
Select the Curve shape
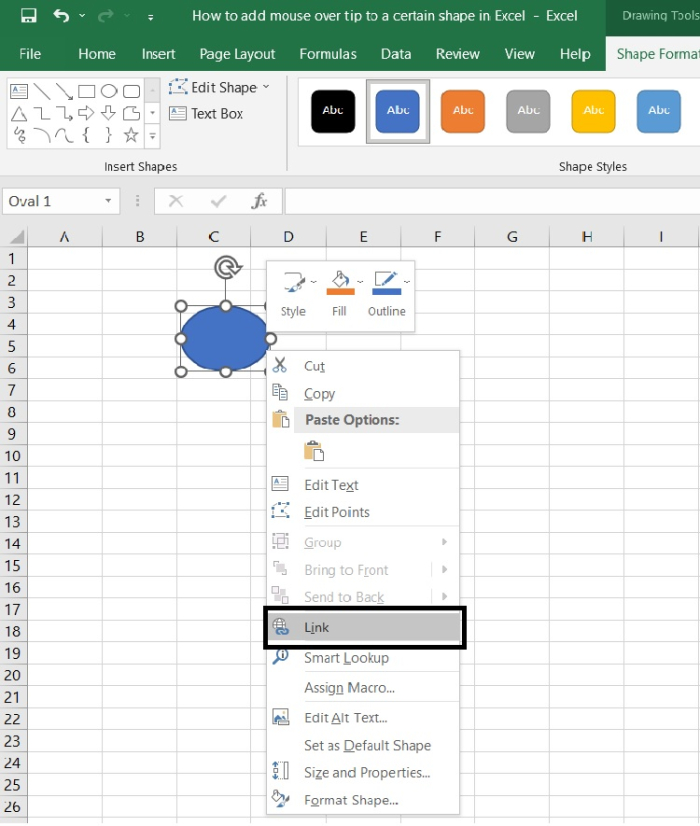(64, 135)
